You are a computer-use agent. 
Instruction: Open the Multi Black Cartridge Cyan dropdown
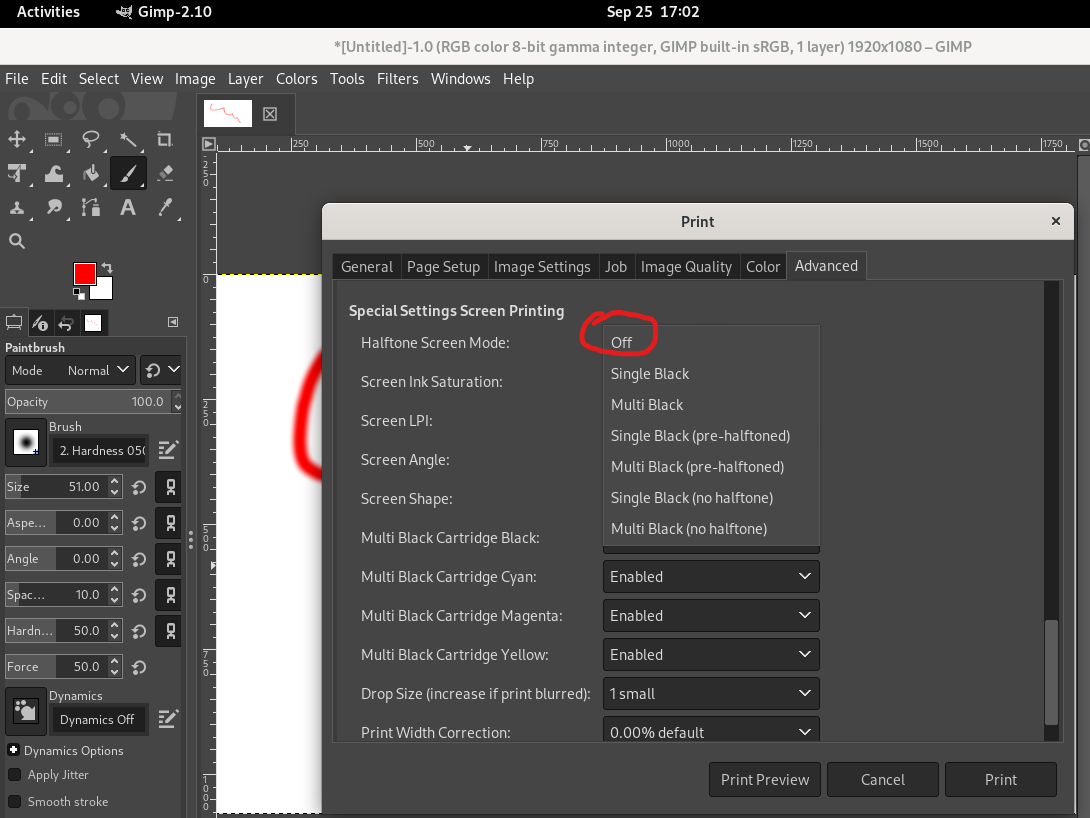(x=710, y=576)
